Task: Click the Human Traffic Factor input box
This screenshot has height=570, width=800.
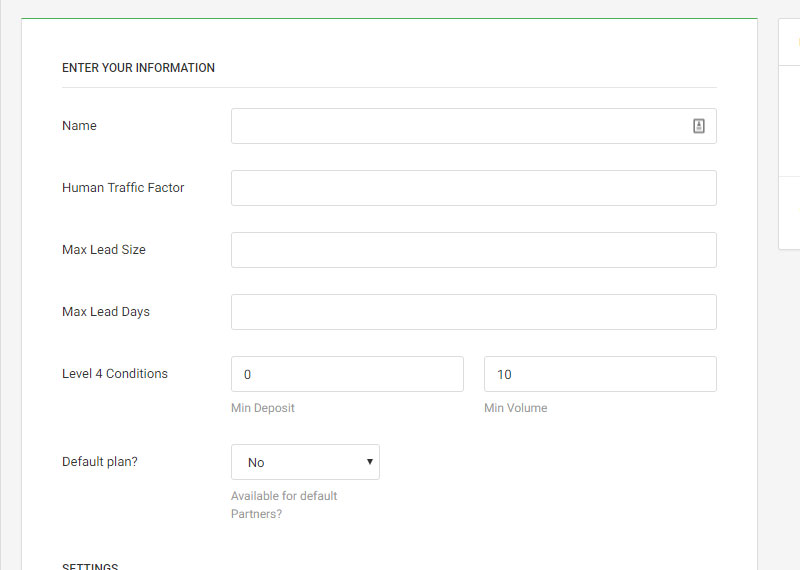Action: [473, 188]
